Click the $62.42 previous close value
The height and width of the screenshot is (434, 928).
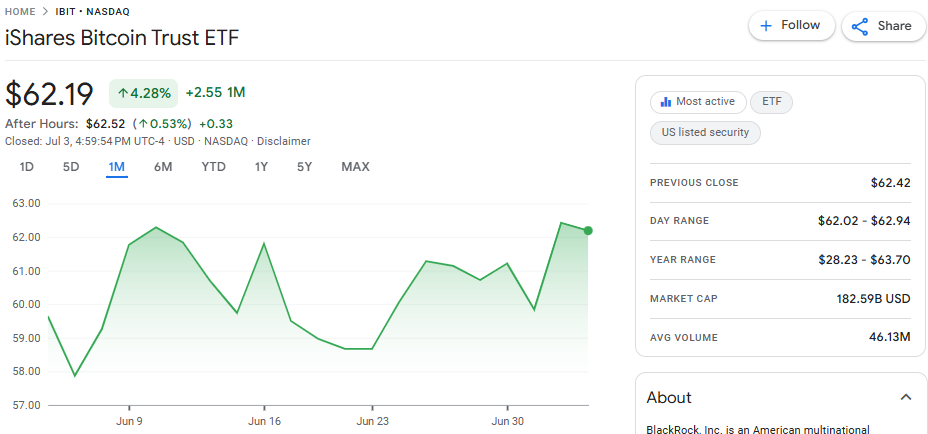890,183
